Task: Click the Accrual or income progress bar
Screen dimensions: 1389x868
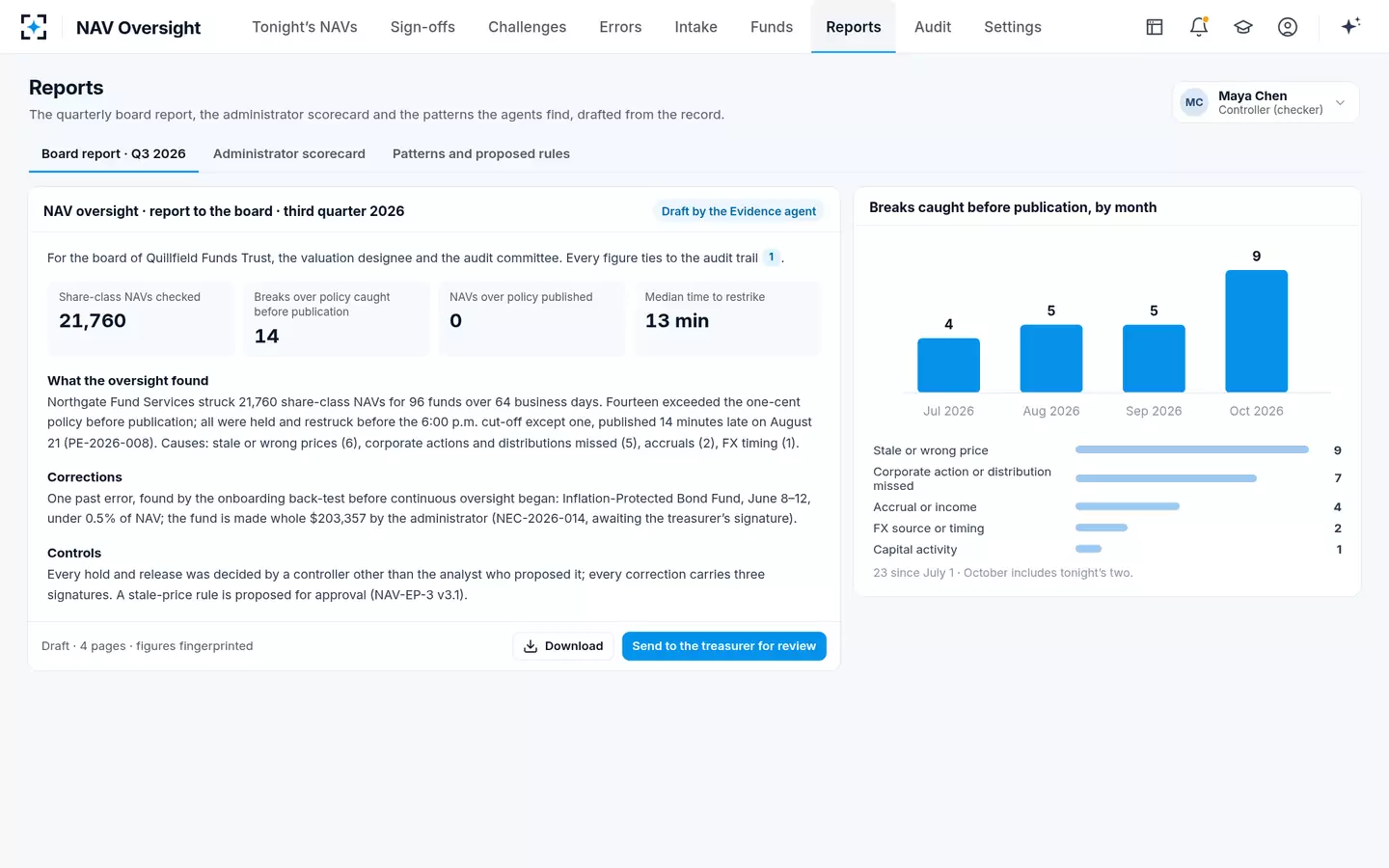Action: [x=1128, y=506]
